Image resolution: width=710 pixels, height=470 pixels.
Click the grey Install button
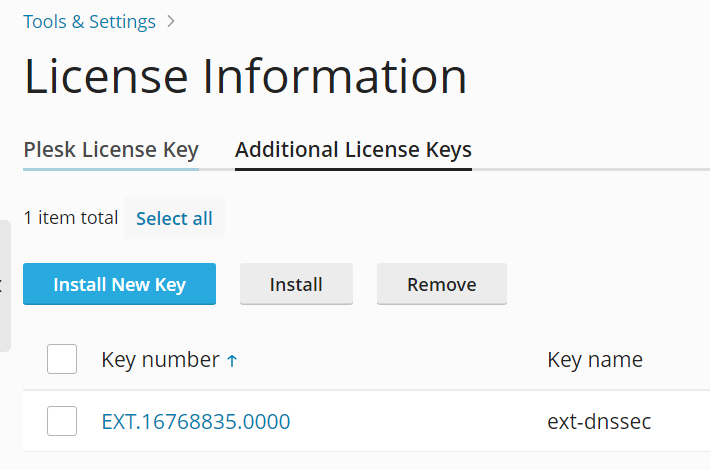click(296, 284)
